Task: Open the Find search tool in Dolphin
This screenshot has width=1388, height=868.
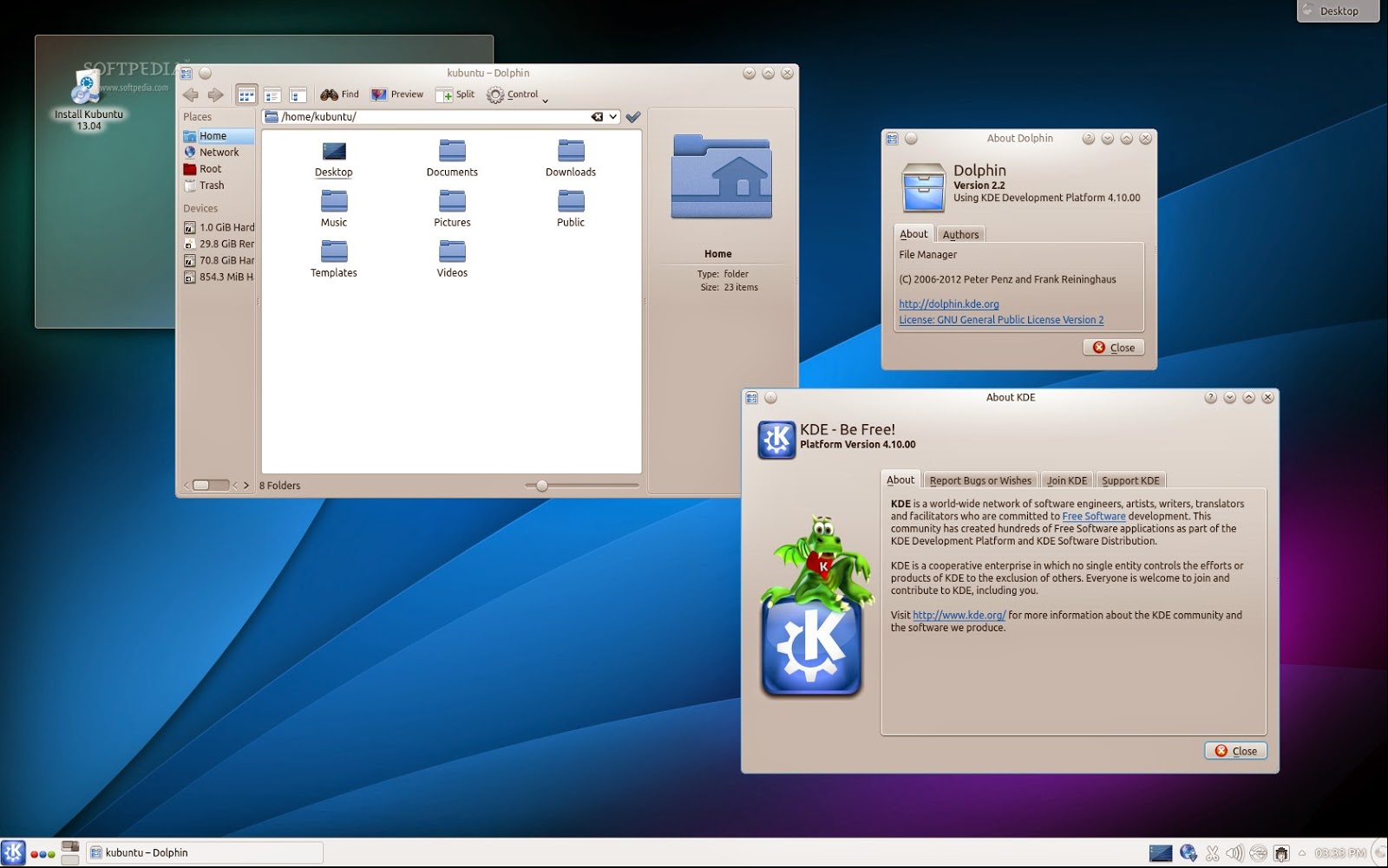Action: pos(339,95)
